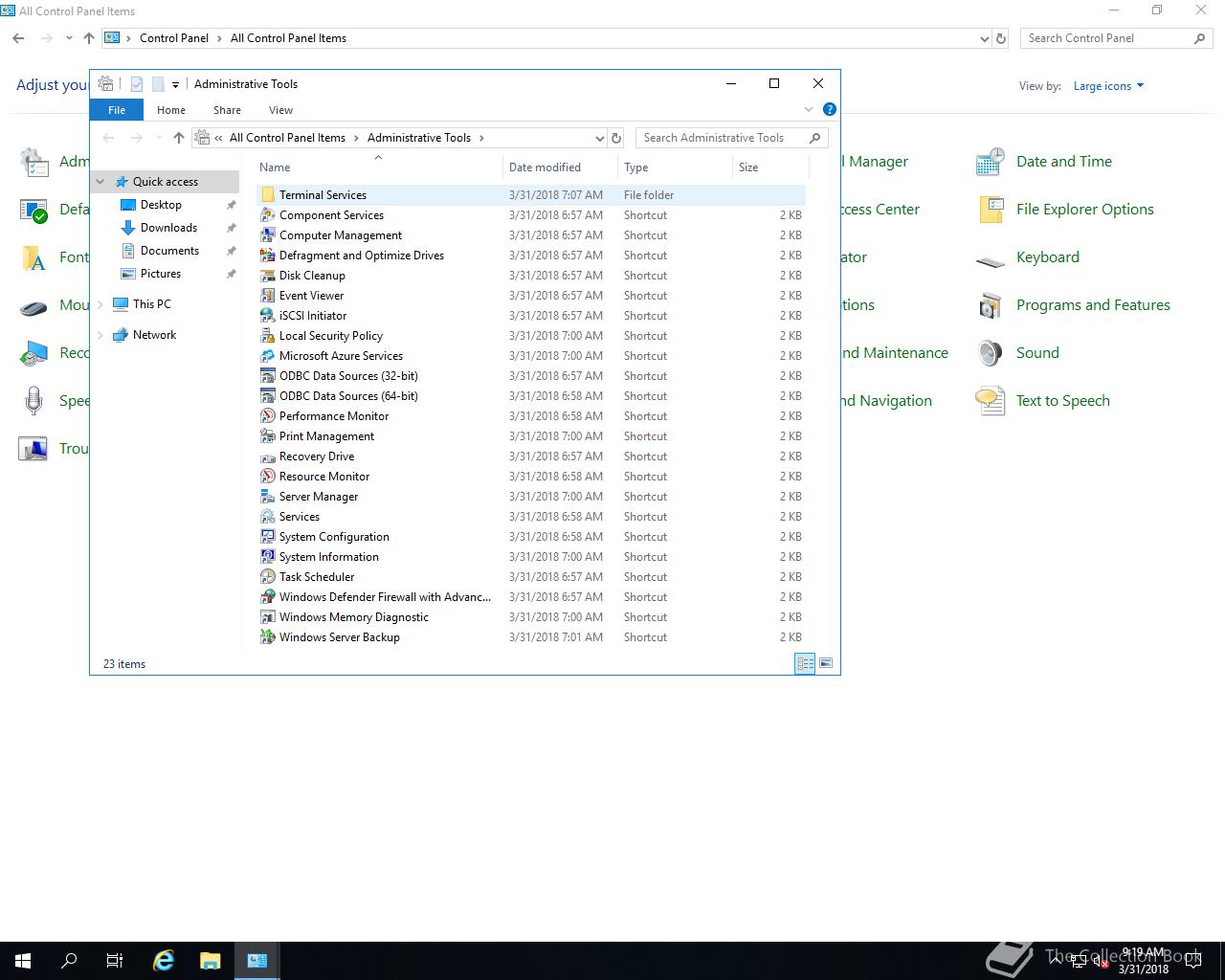Viewport: 1225px width, 980px height.
Task: Select the Print Management icon
Action: [x=268, y=436]
